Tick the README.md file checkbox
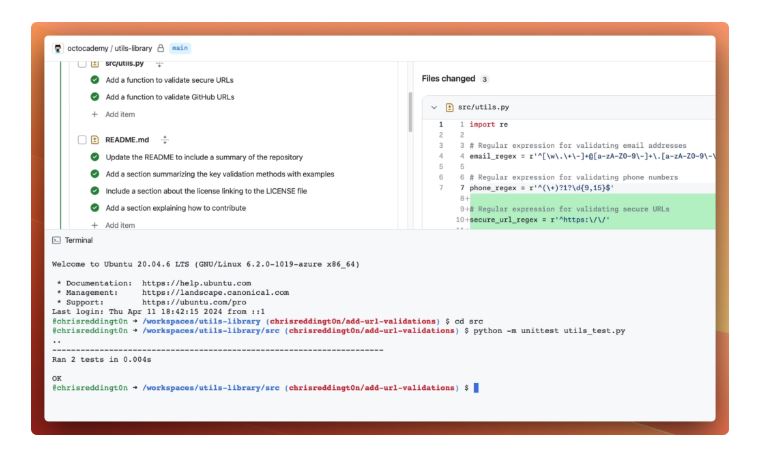This screenshot has width=773, height=461. 81,140
